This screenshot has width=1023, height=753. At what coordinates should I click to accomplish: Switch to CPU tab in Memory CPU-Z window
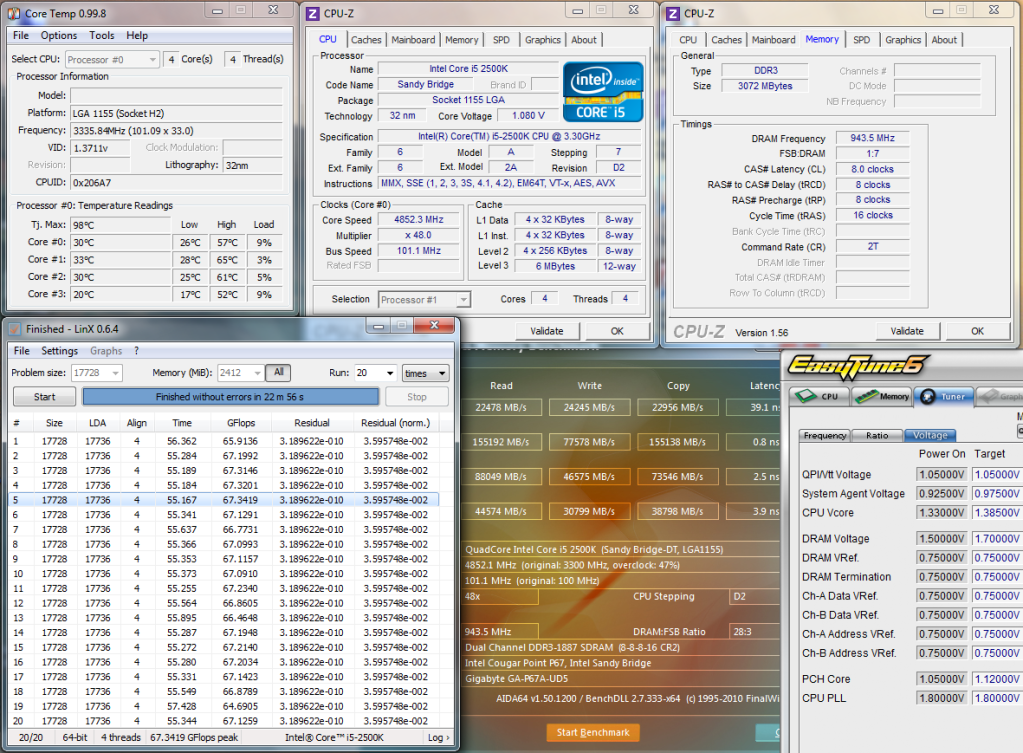pos(688,40)
